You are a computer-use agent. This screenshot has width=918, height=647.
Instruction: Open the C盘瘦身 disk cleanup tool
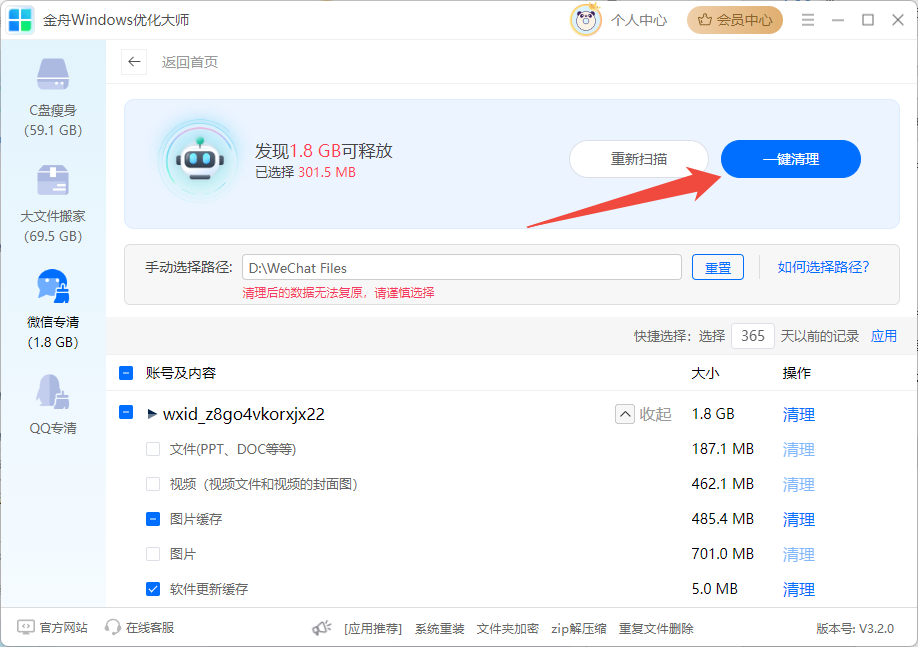tap(53, 97)
